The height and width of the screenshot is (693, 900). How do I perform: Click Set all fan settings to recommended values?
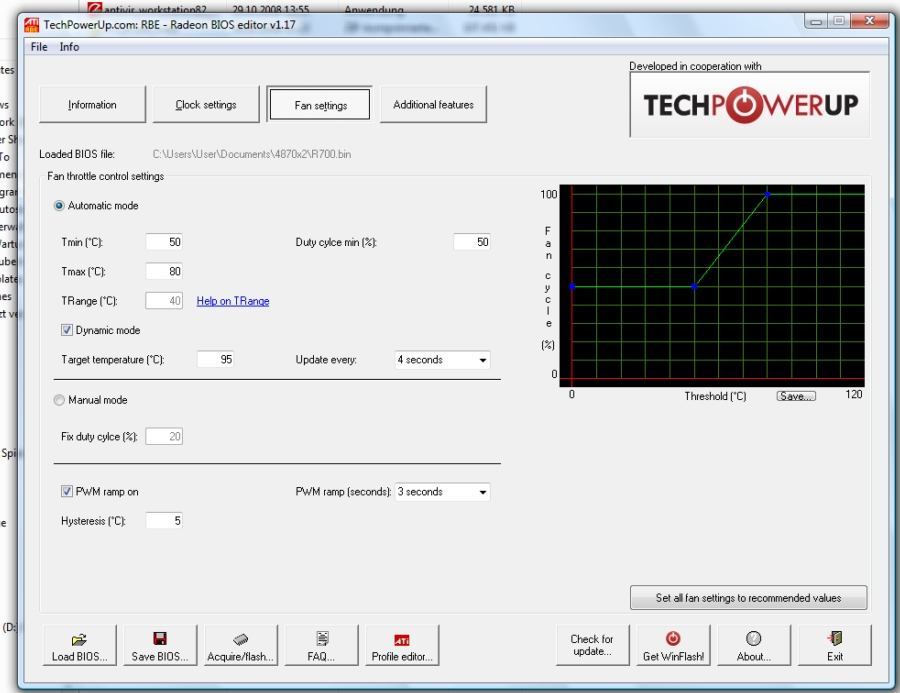click(748, 598)
